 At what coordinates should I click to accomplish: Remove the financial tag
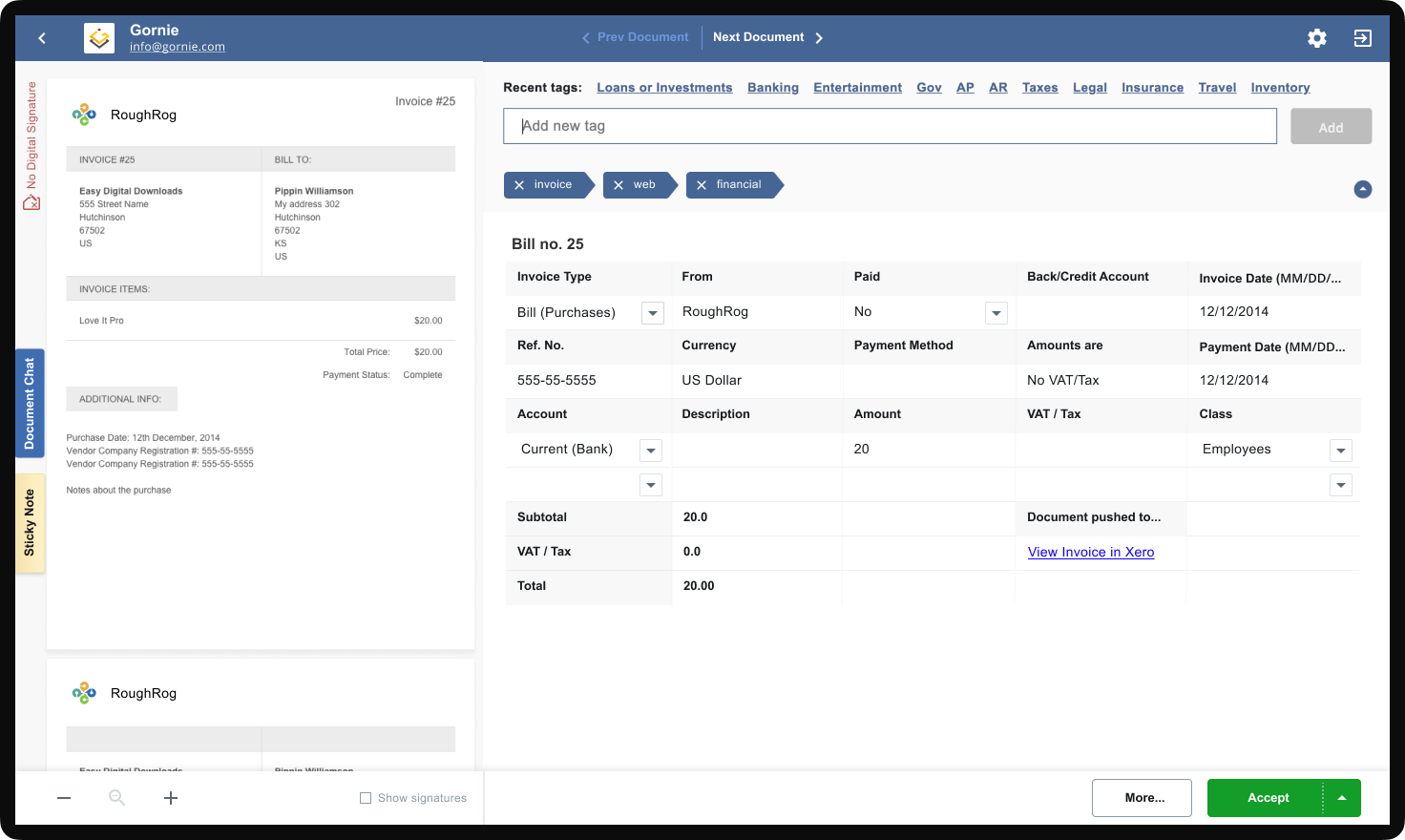(x=702, y=184)
